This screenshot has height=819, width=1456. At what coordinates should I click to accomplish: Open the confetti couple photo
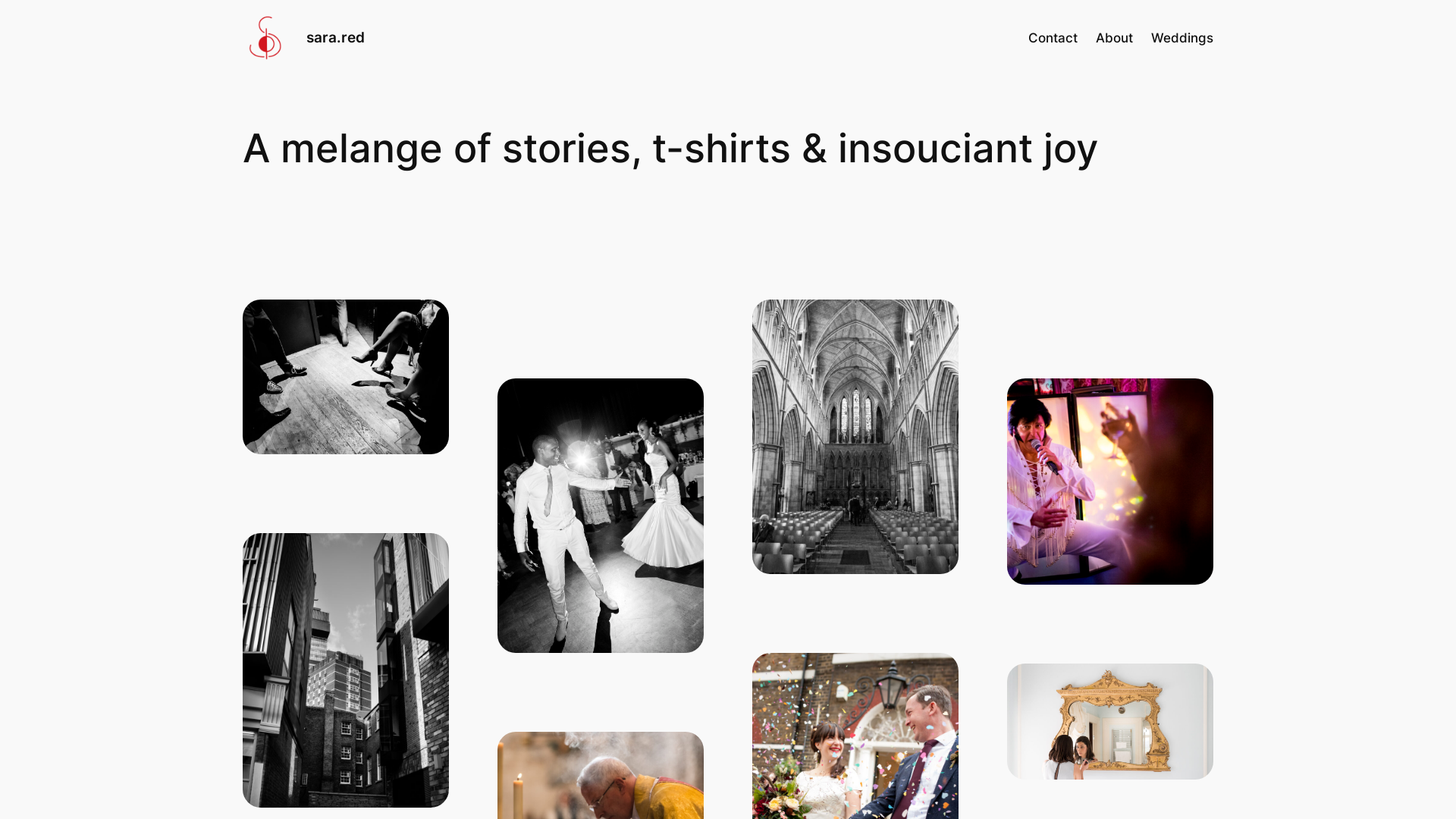pos(855,736)
